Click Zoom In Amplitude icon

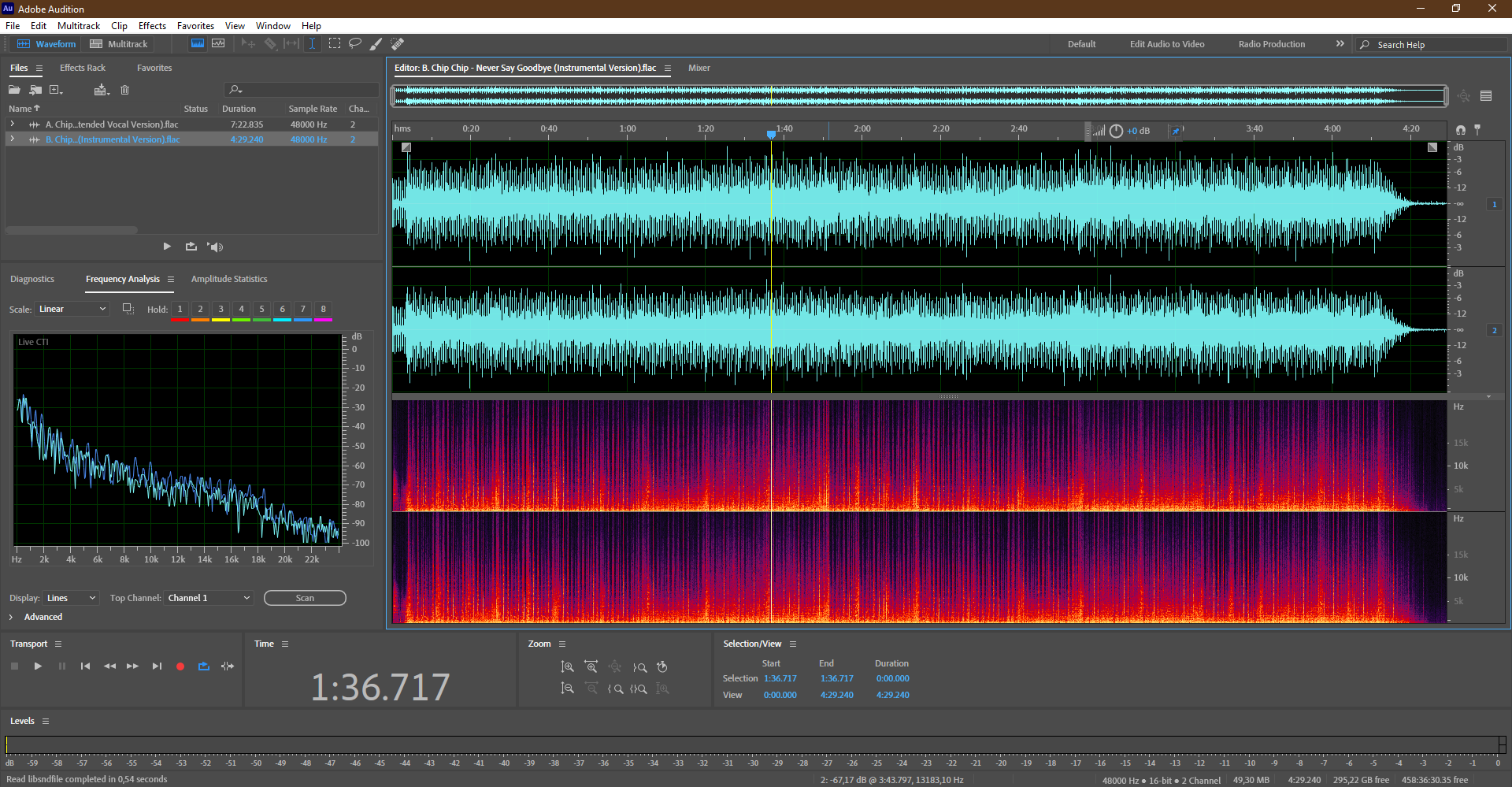(567, 667)
